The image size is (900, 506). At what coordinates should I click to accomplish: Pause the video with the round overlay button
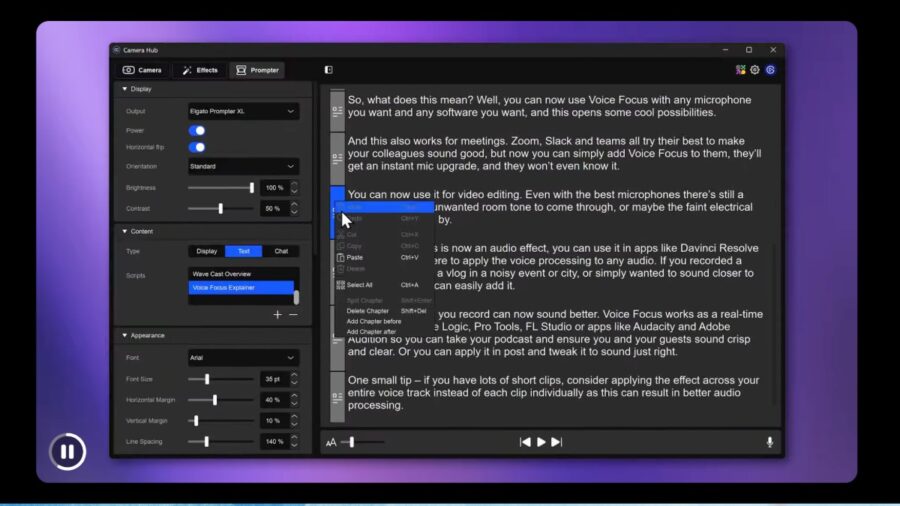(x=67, y=452)
